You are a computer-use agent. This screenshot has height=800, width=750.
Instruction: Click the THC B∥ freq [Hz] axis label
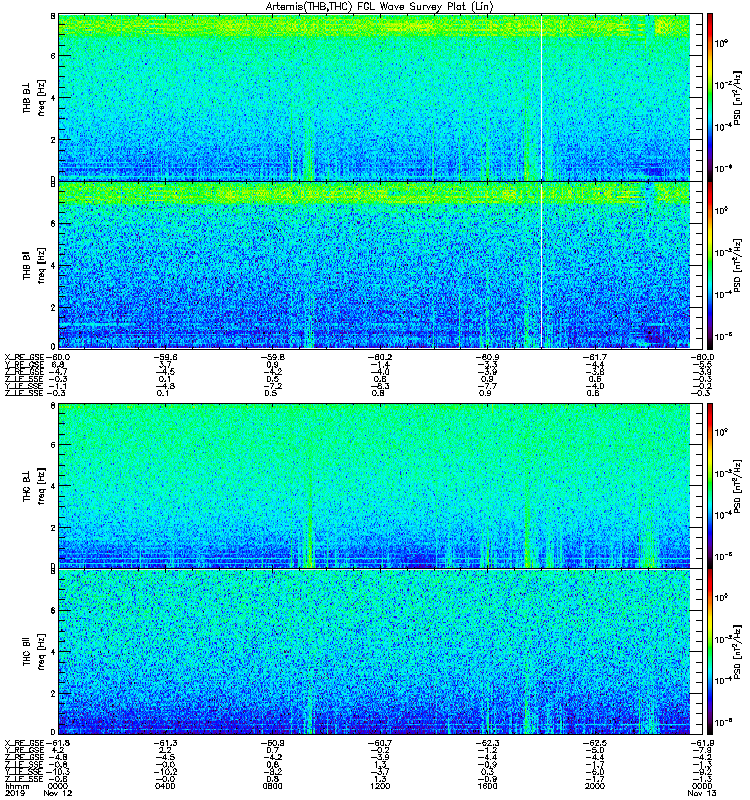[33, 652]
